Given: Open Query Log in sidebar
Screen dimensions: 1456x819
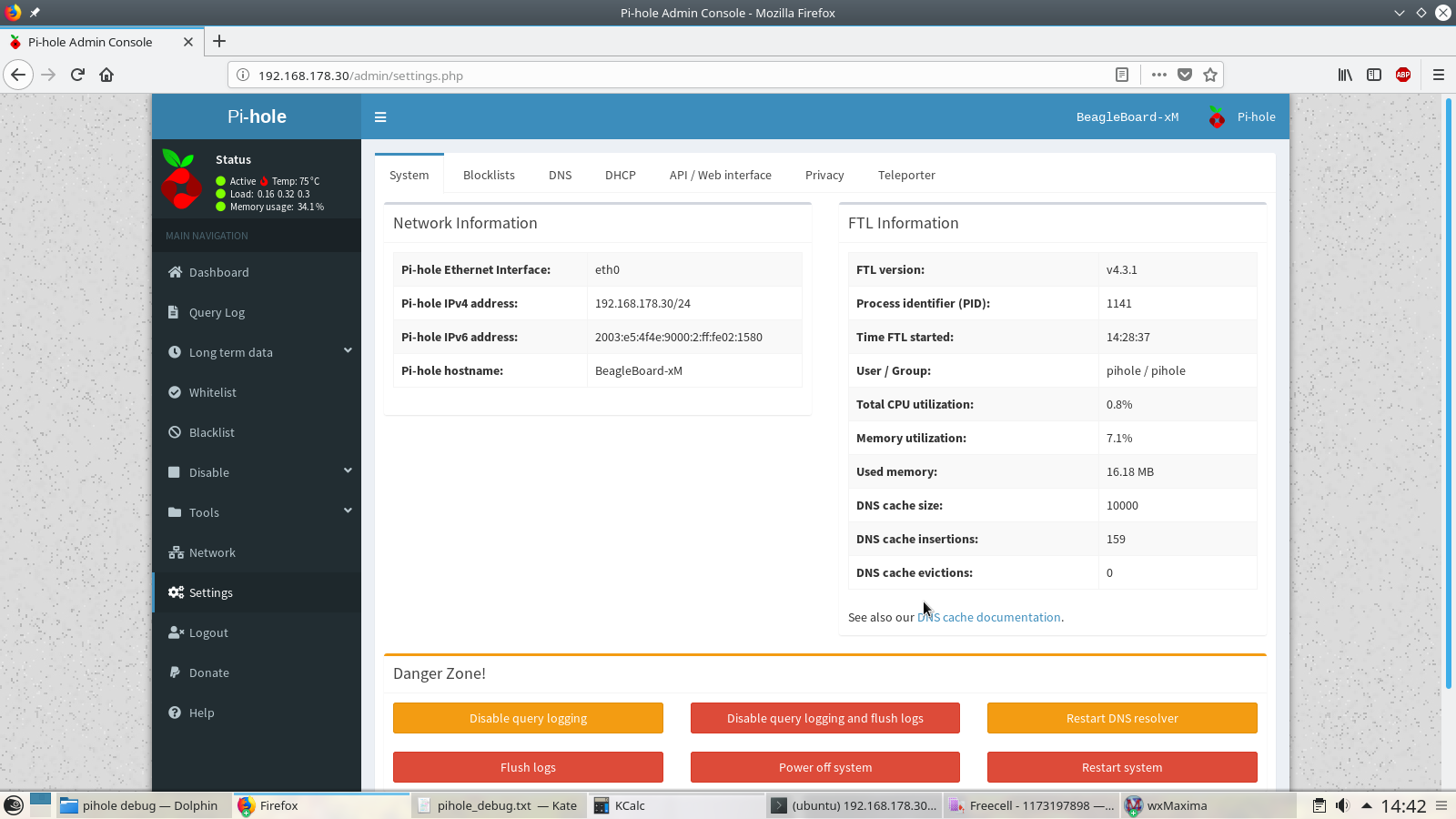Looking at the screenshot, I should click(x=257, y=312).
